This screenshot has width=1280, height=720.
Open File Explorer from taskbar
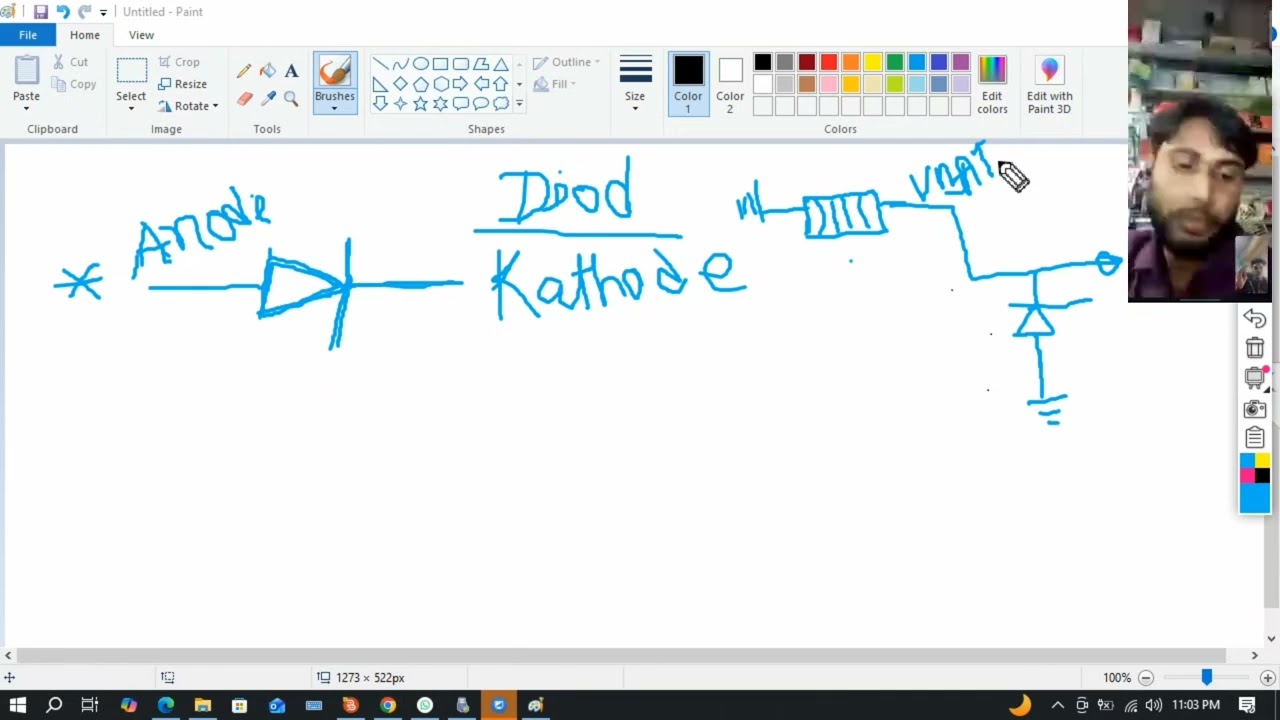pos(203,705)
